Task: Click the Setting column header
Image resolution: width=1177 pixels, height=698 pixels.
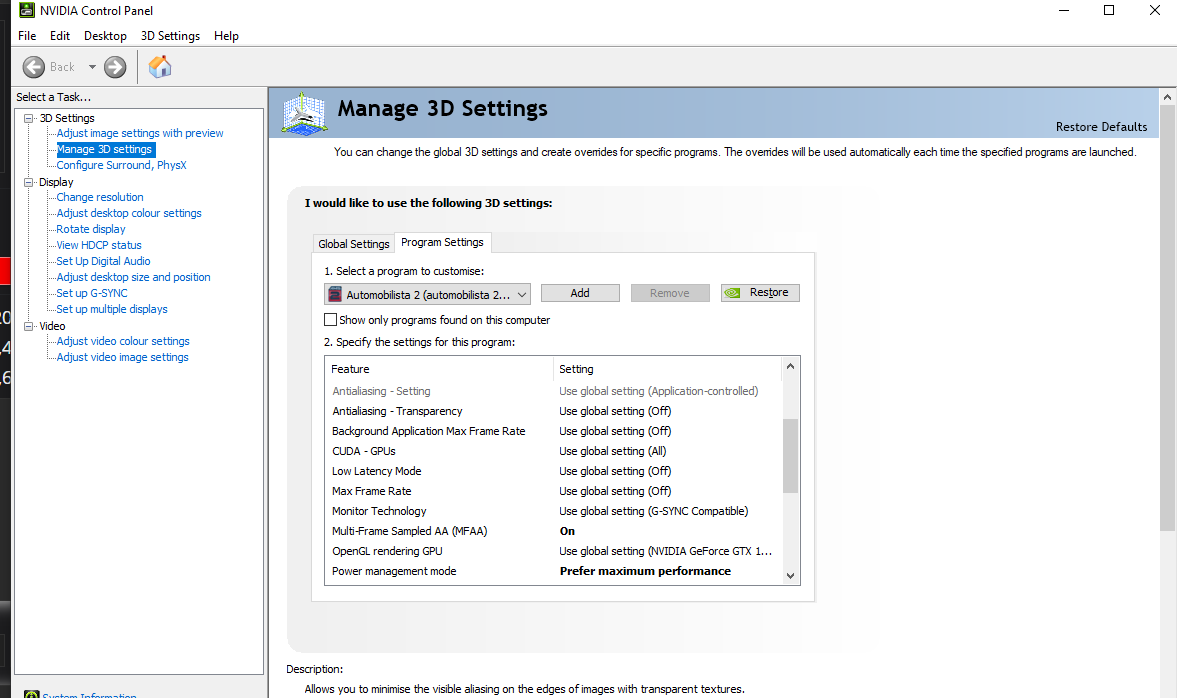Action: 668,369
